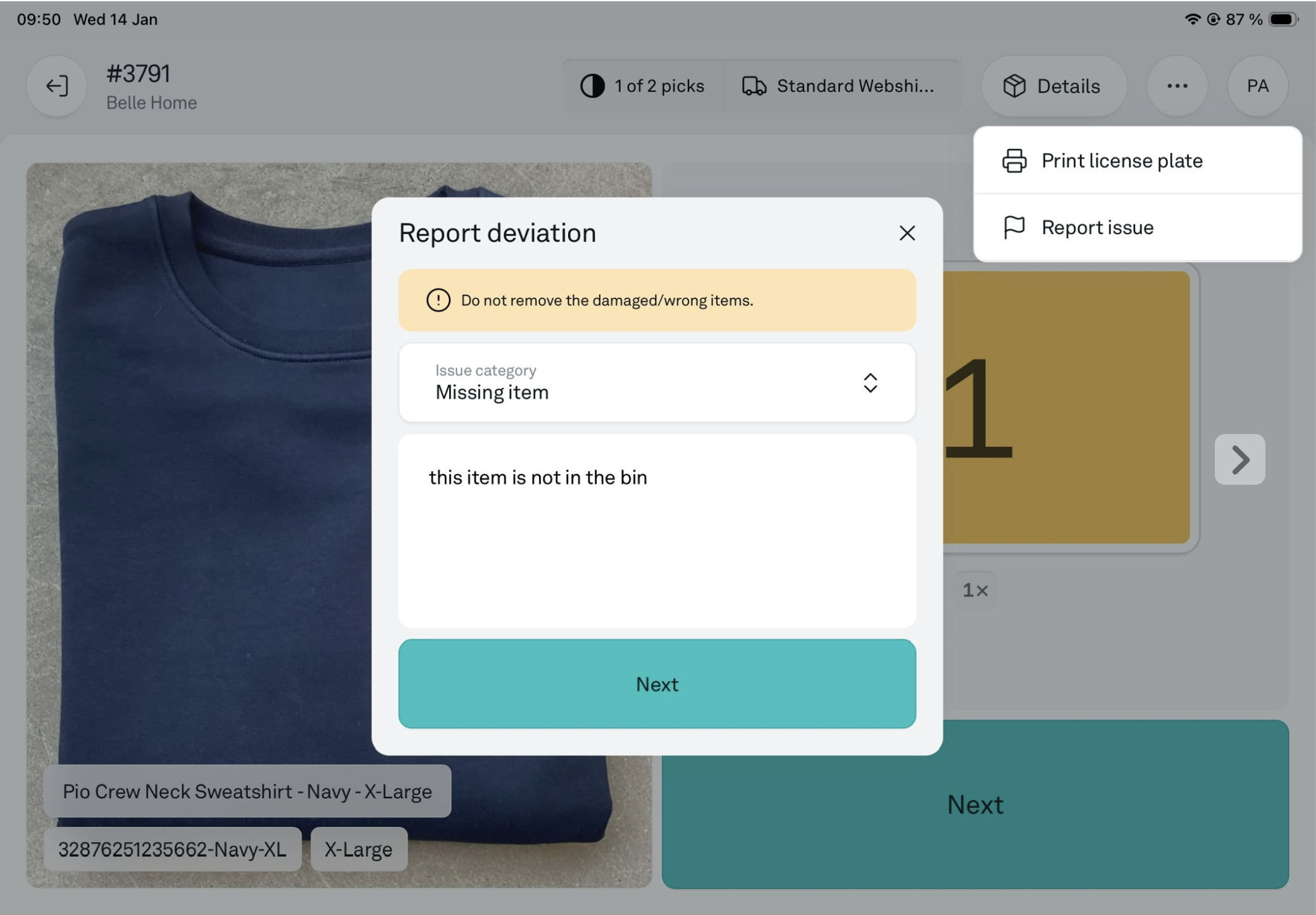The image size is (1316, 915).
Task: Click the half-circle picks progress icon
Action: click(x=592, y=86)
